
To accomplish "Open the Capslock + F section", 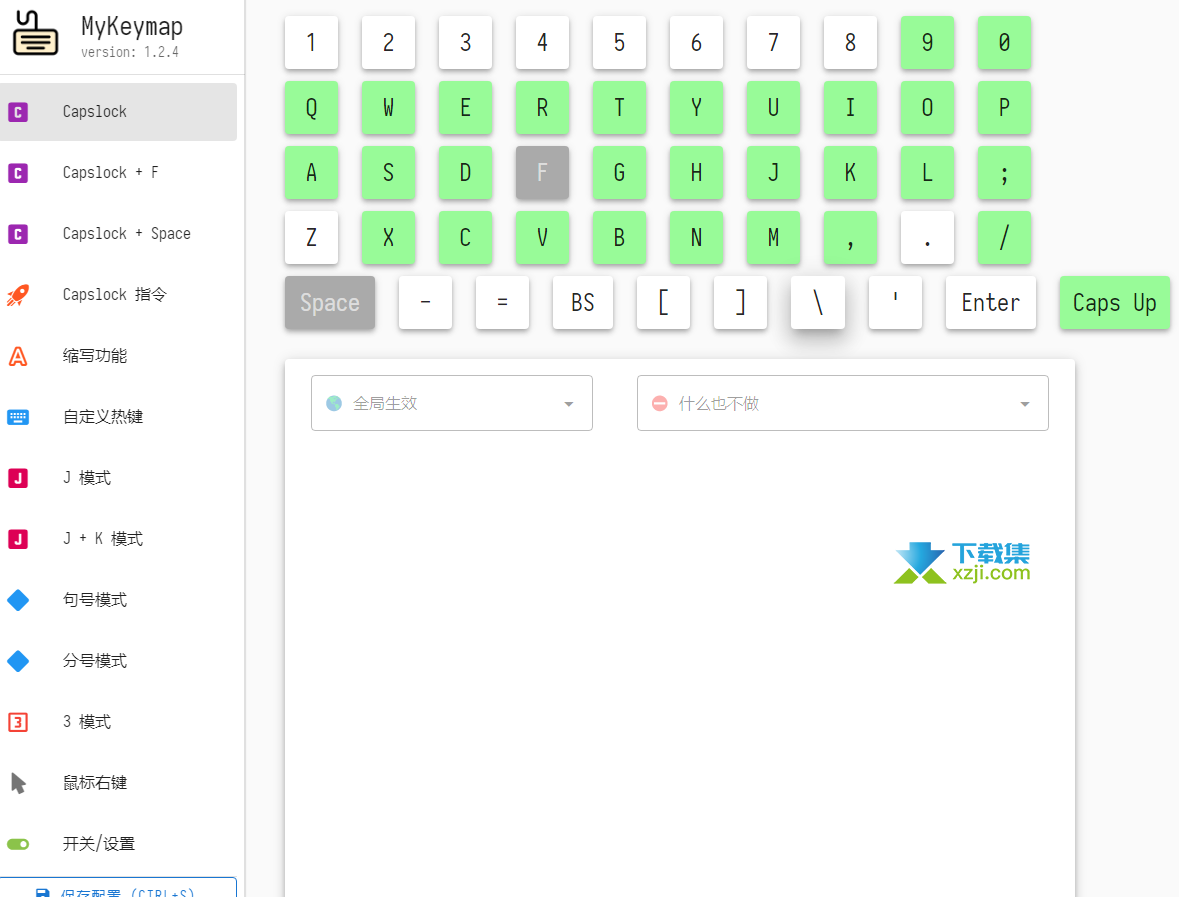I will point(118,173).
